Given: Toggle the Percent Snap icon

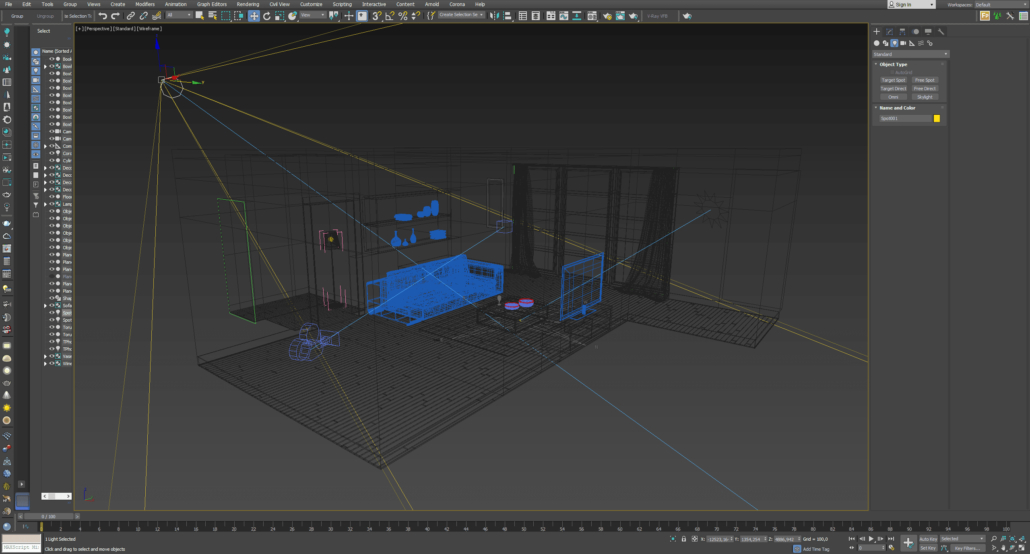Looking at the screenshot, I should pos(403,16).
